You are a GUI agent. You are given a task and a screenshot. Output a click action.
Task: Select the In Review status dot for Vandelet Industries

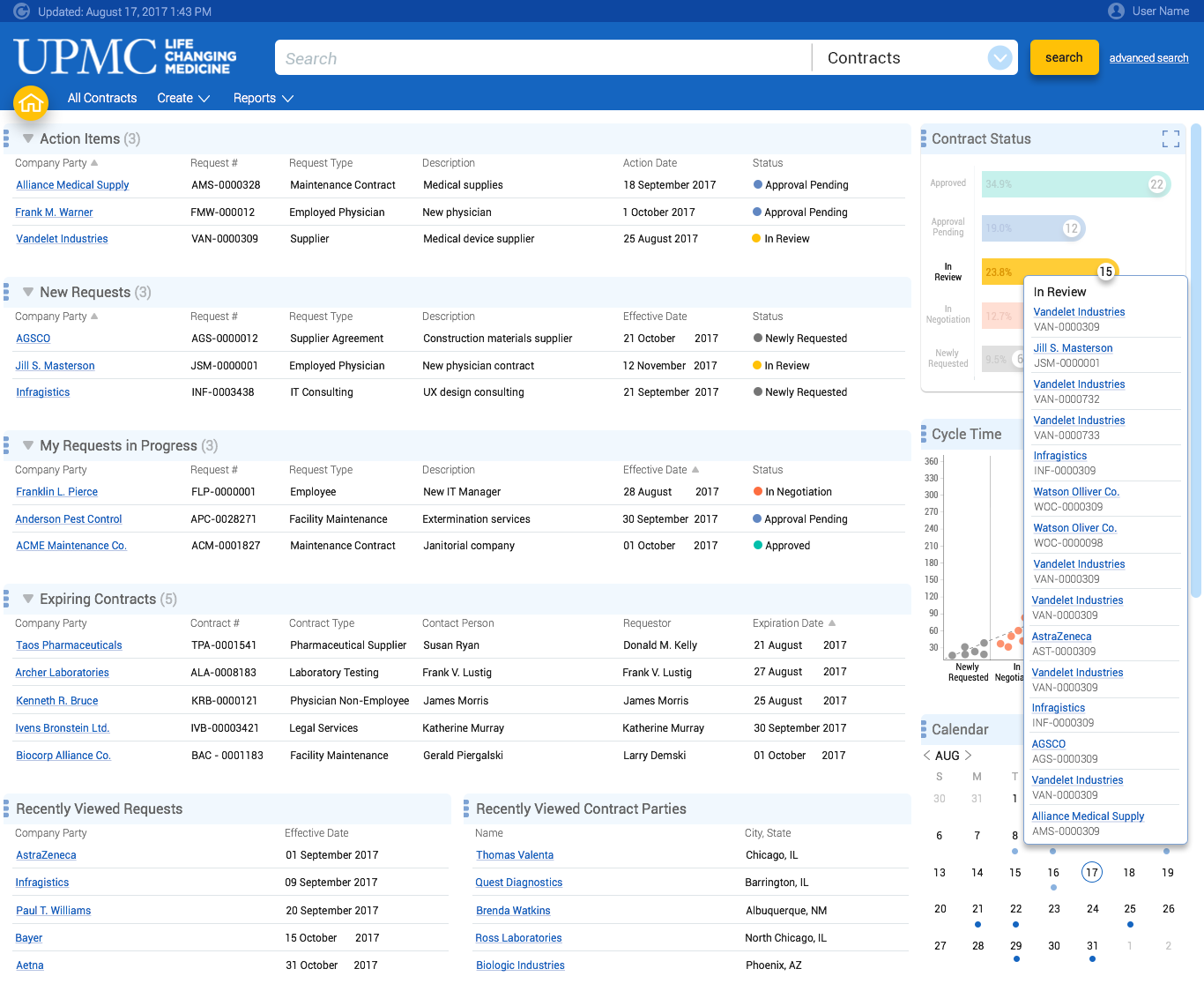click(x=757, y=238)
